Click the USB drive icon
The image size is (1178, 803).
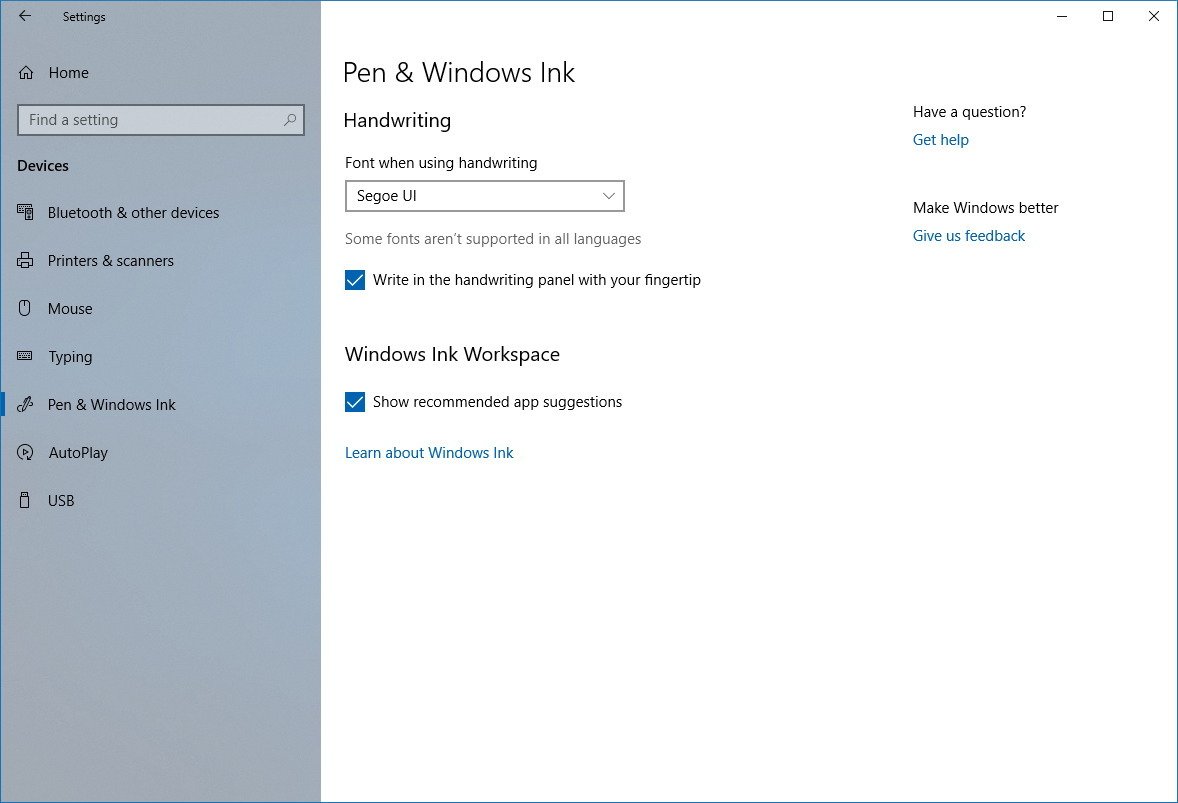coord(25,500)
